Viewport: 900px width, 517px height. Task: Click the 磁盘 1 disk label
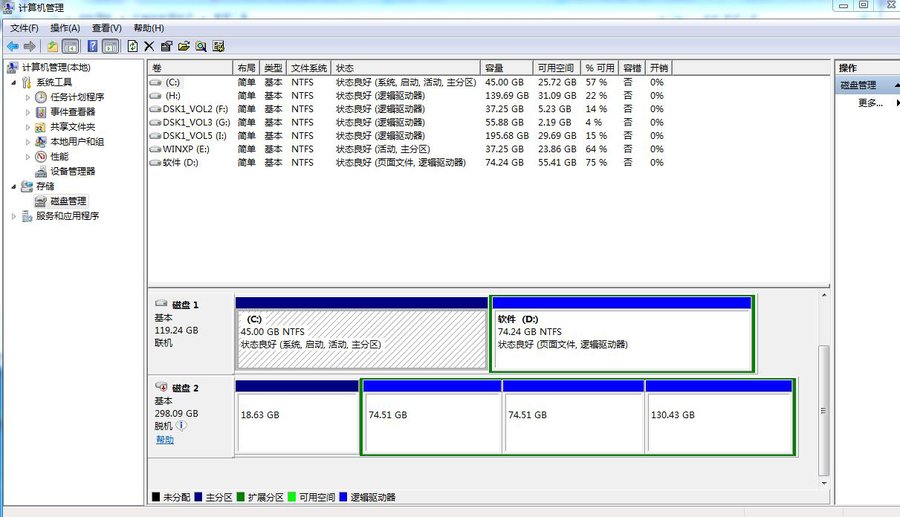tap(184, 305)
